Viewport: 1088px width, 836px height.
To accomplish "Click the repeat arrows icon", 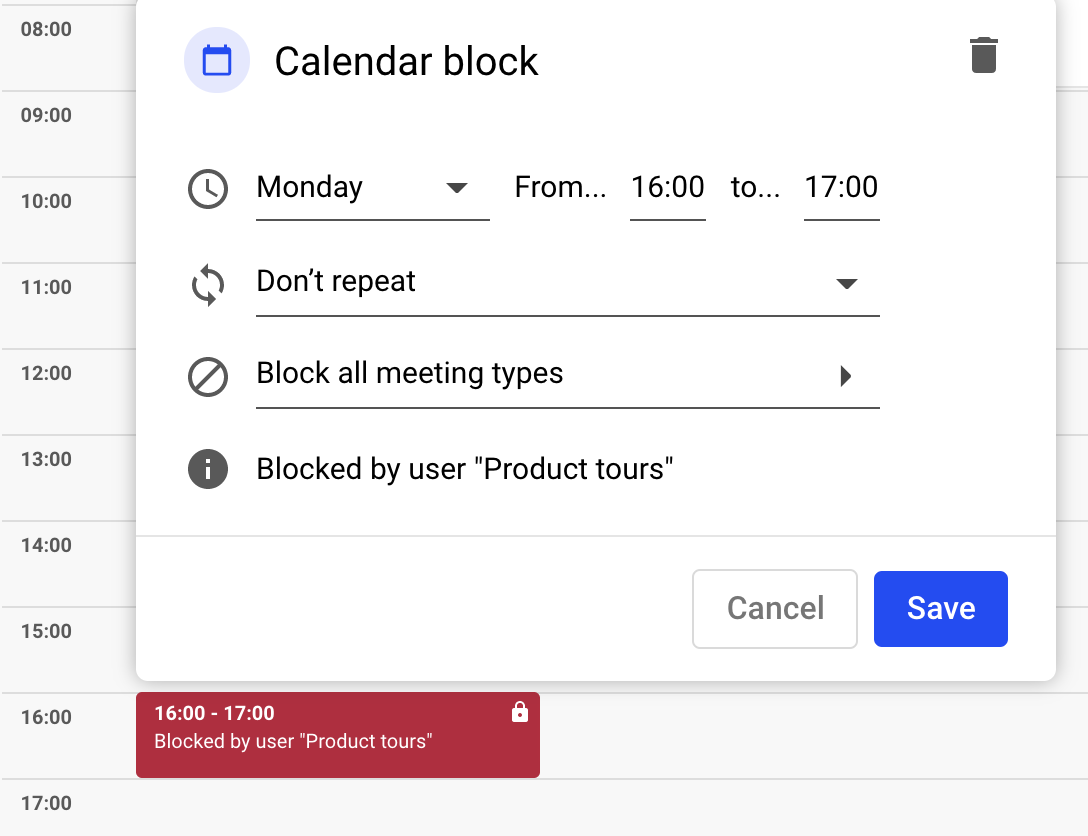I will click(x=208, y=284).
